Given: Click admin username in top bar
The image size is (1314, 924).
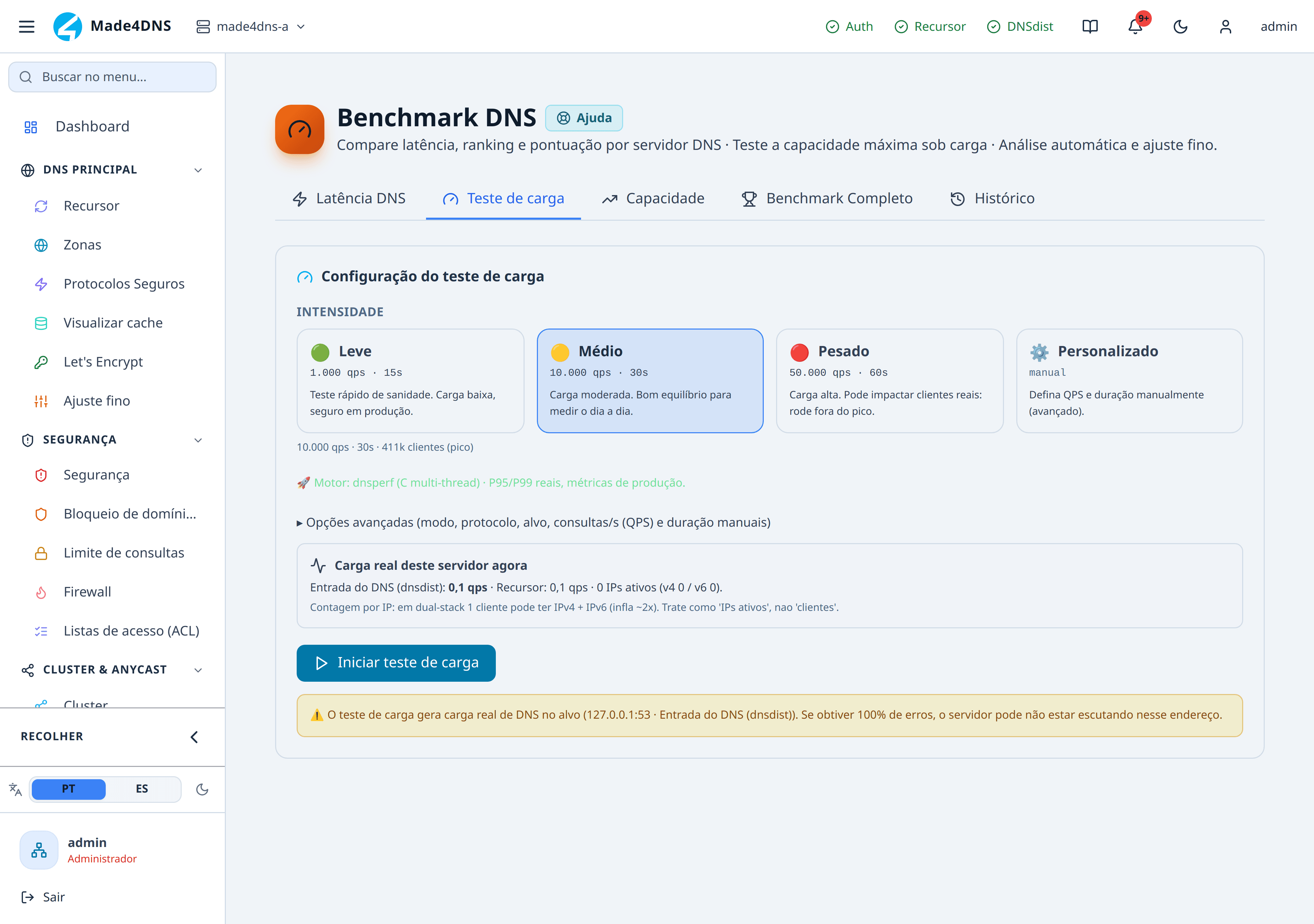Looking at the screenshot, I should tap(1278, 26).
